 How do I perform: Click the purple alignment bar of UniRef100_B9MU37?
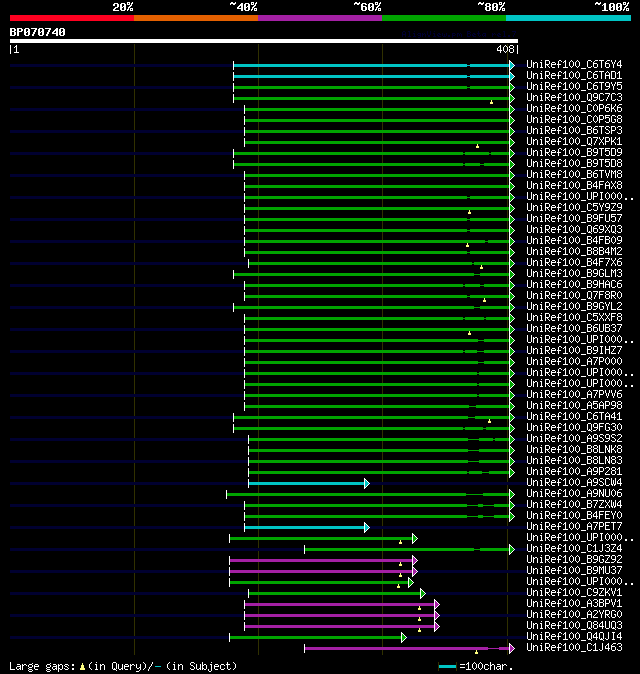321,572
